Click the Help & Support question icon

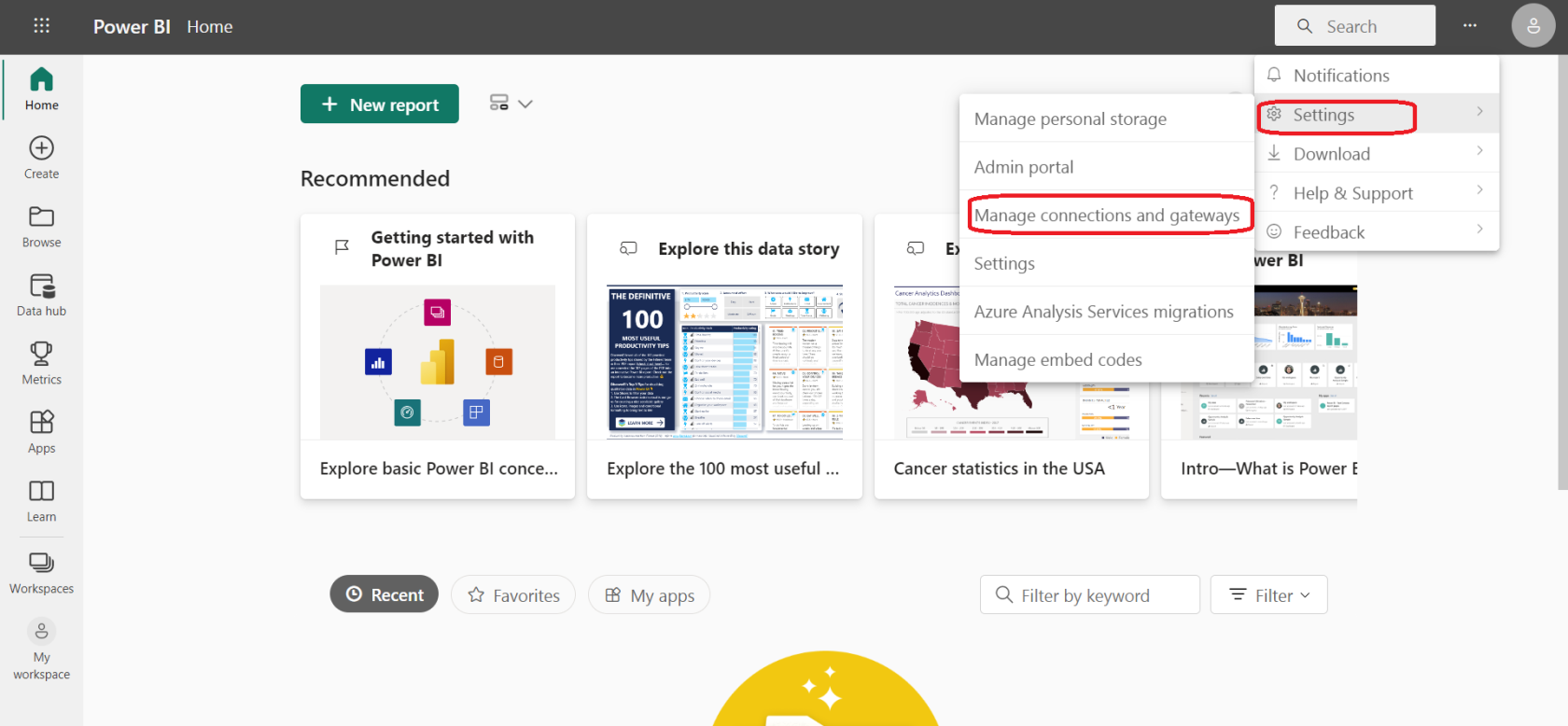pos(1274,192)
